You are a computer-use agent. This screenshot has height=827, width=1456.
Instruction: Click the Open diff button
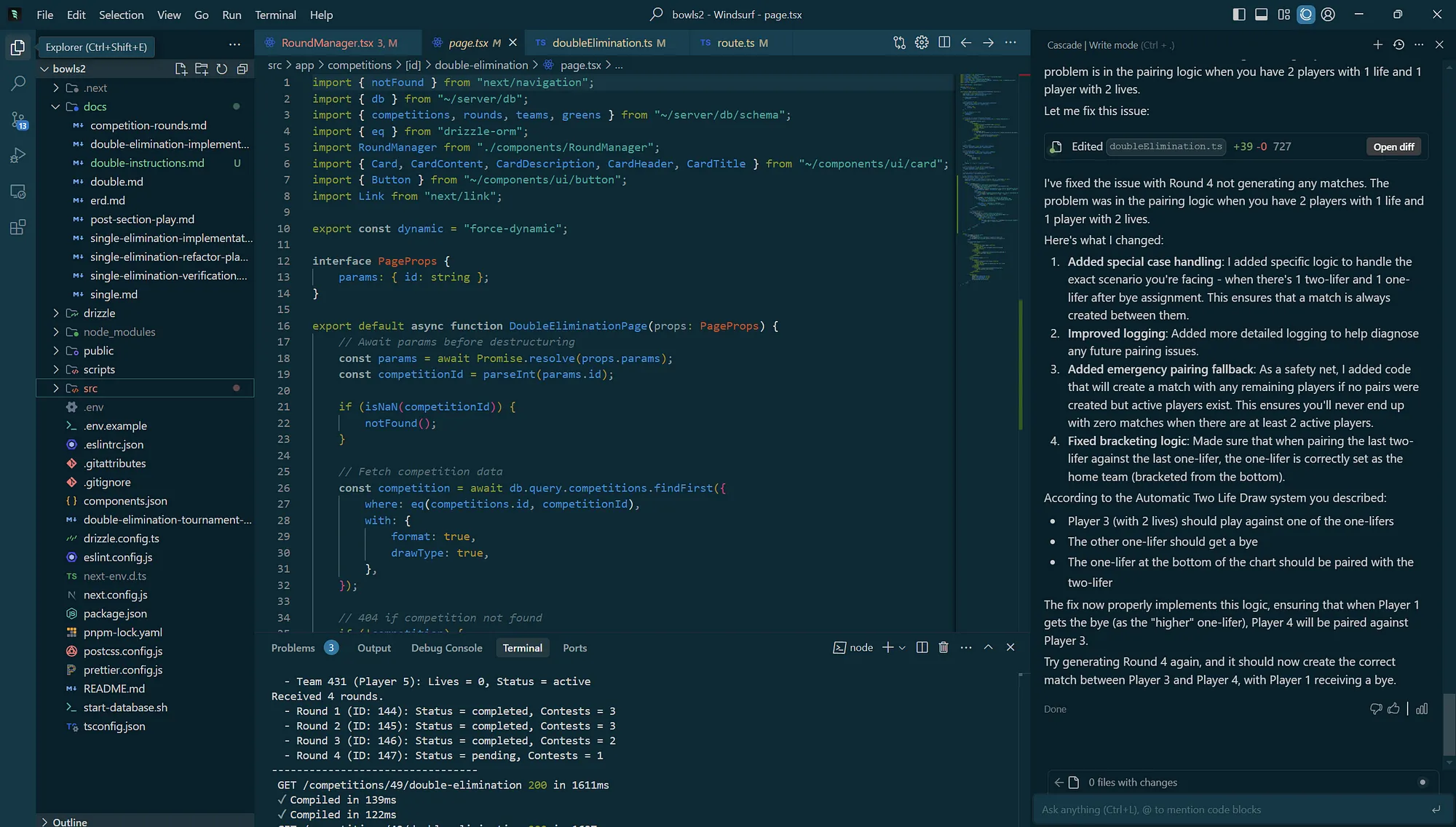coord(1393,146)
